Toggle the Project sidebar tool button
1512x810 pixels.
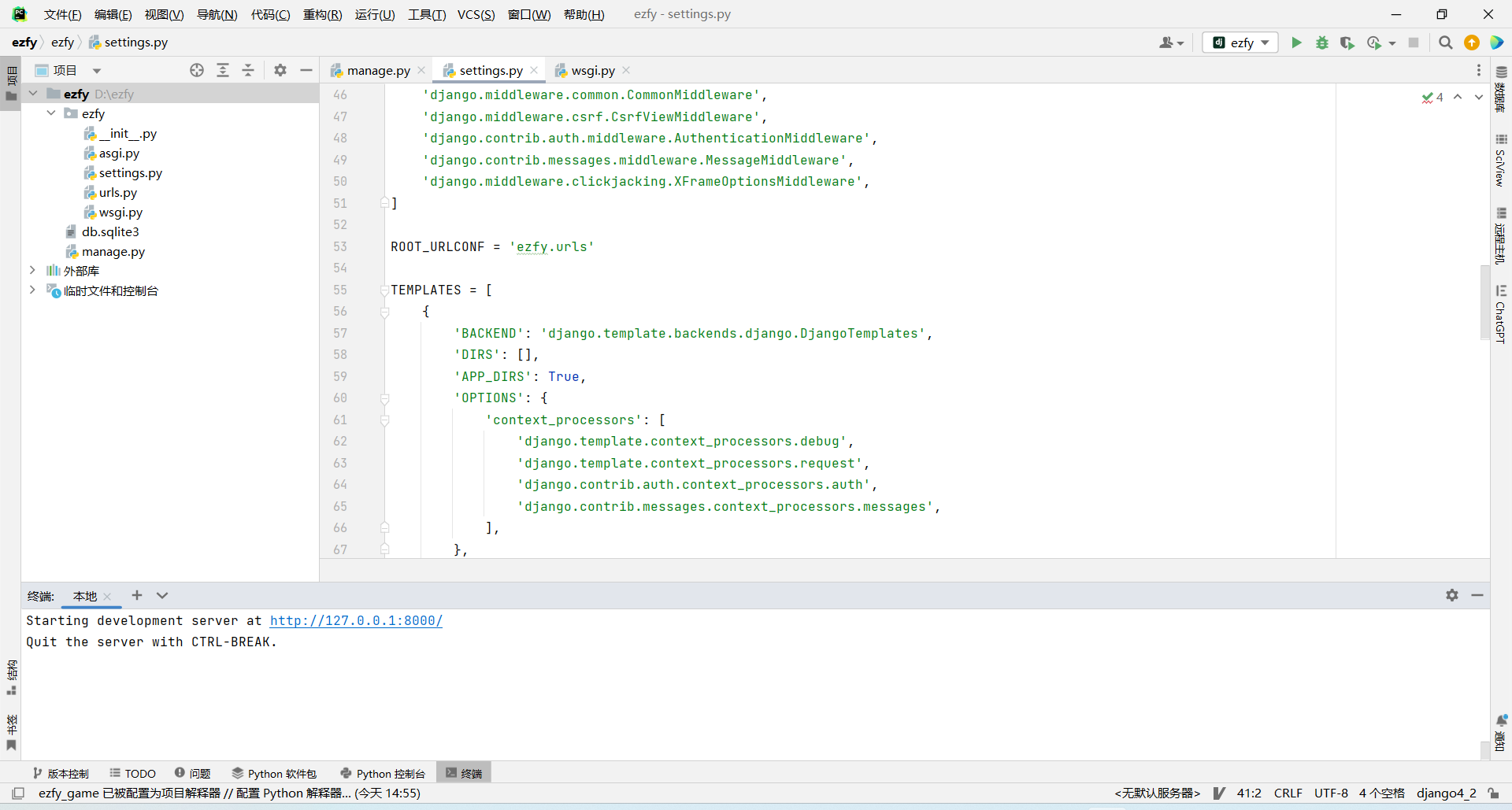11,83
